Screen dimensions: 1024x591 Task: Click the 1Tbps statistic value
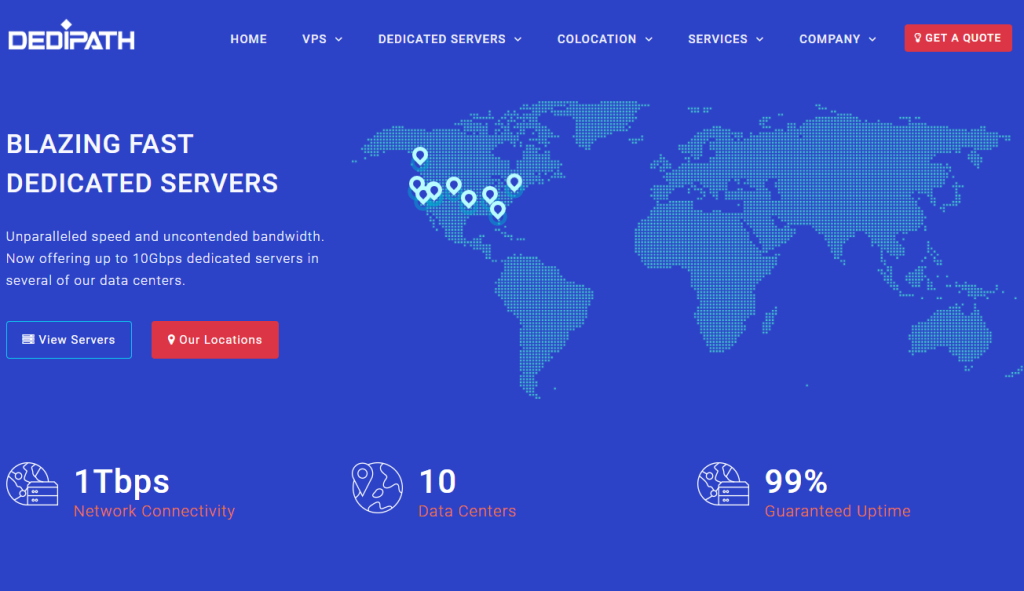(121, 482)
